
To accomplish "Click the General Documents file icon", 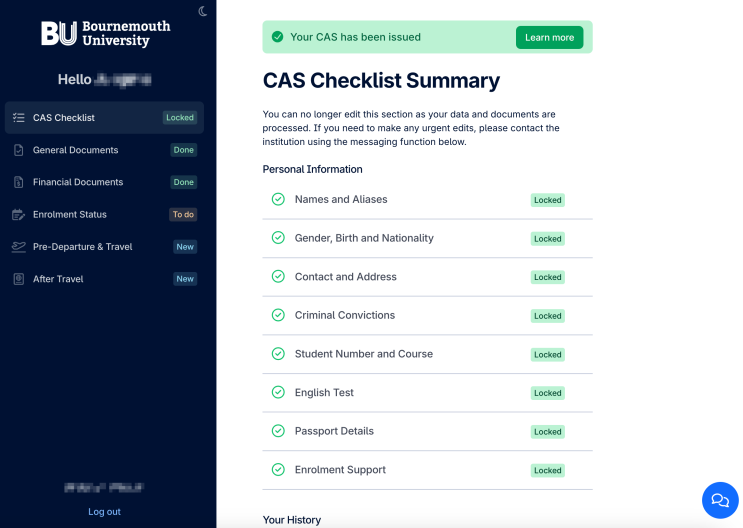I will pyautogui.click(x=18, y=150).
